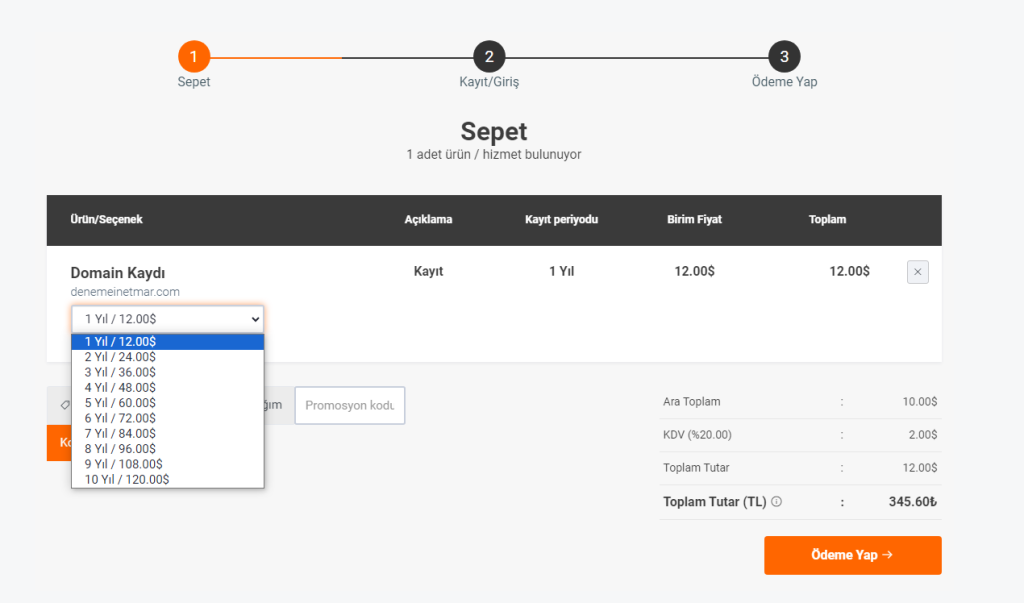Viewport: 1024px width, 603px height.
Task: Select the 4 Yıl / 48.00$ option
Action: [168, 387]
